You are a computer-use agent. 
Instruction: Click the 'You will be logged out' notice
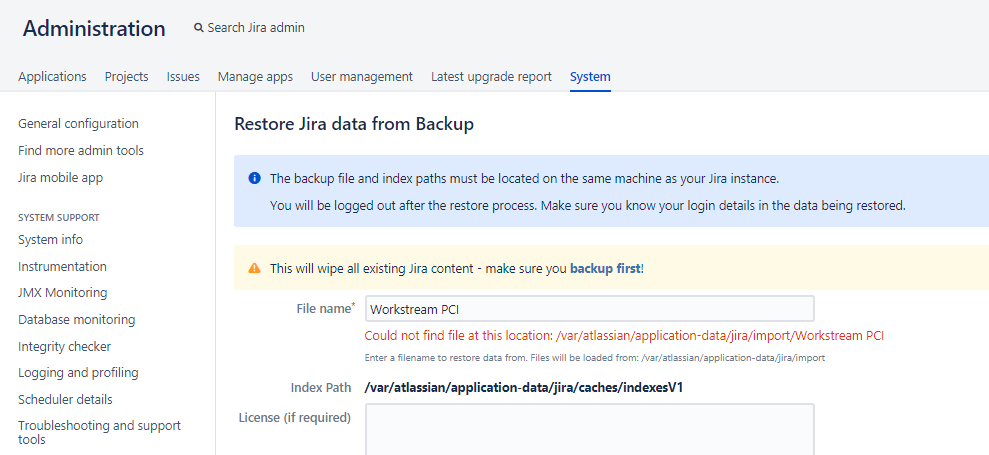588,206
